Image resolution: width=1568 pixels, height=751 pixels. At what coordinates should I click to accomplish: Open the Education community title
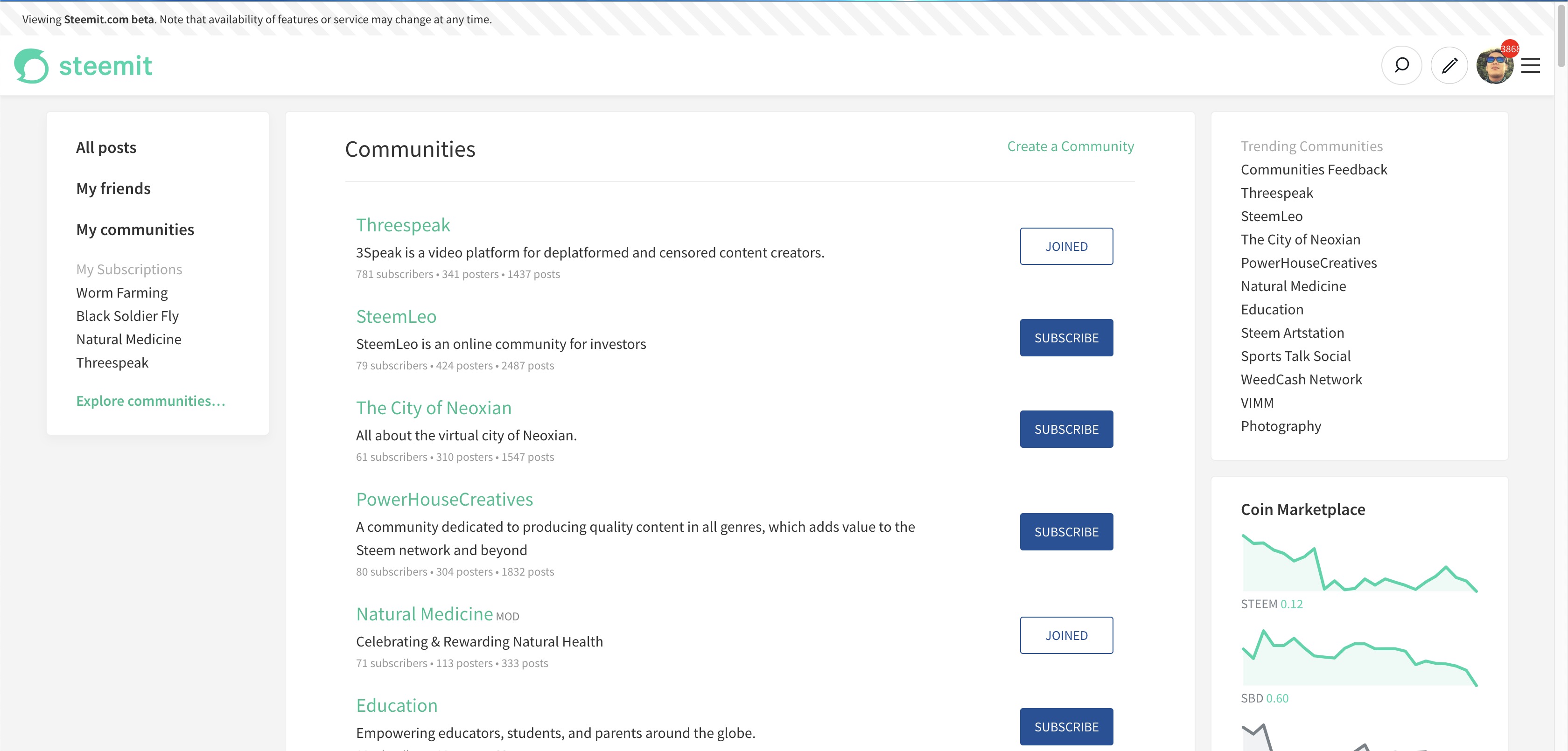point(396,705)
